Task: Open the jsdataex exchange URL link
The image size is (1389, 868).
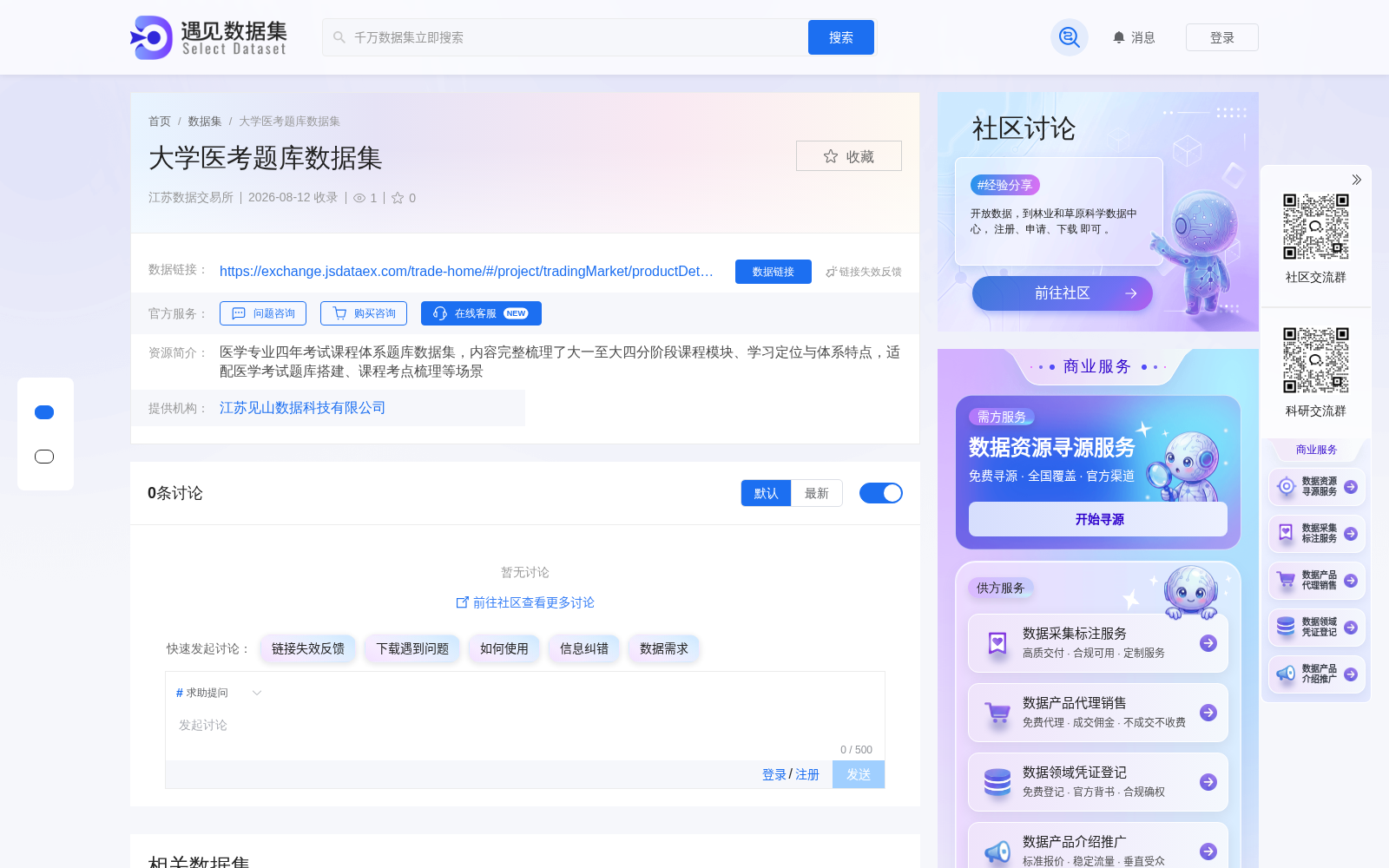Action: point(466,272)
